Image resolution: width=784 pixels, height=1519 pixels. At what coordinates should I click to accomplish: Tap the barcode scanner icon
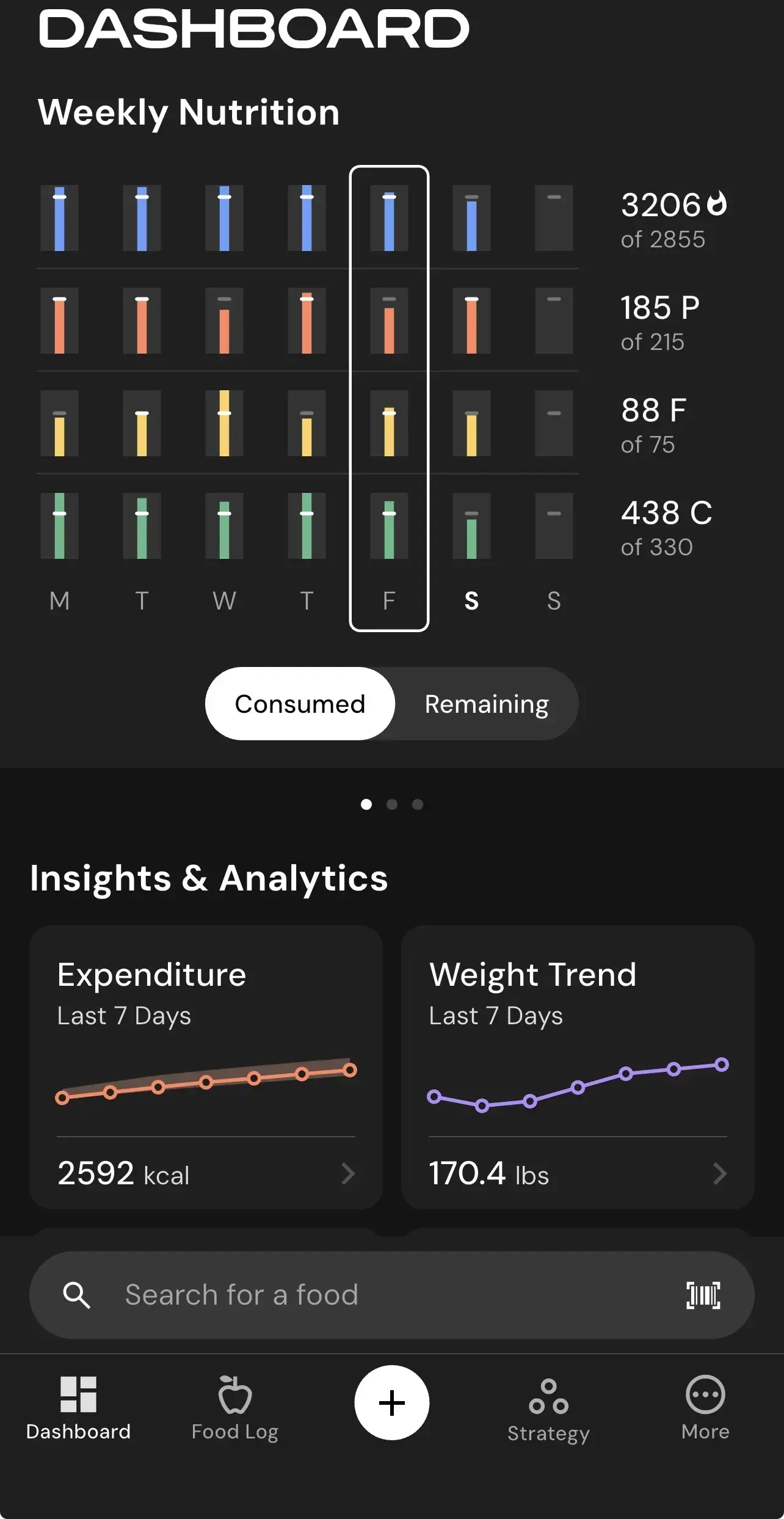[x=703, y=1295]
